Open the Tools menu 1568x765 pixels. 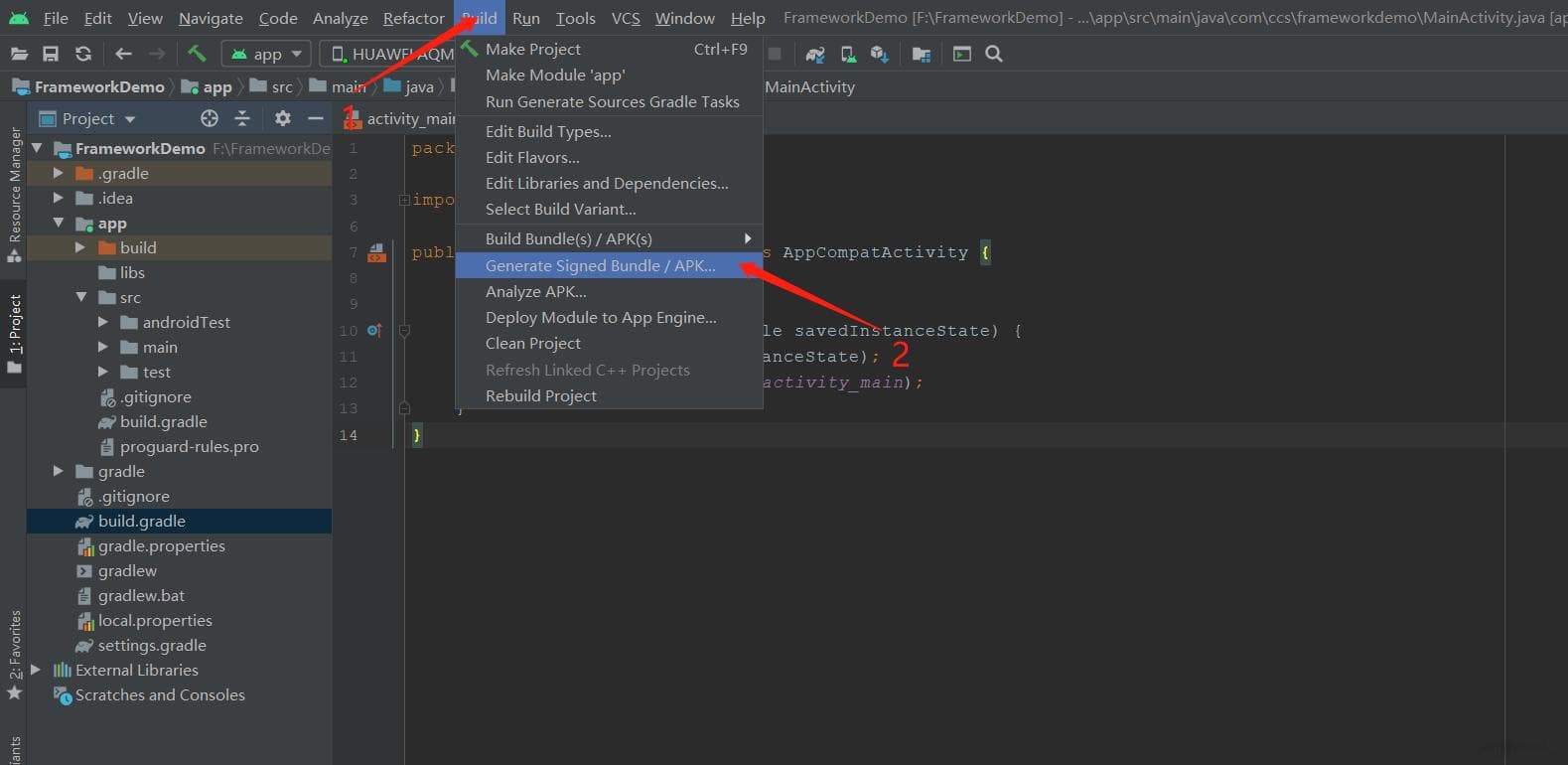[x=576, y=18]
